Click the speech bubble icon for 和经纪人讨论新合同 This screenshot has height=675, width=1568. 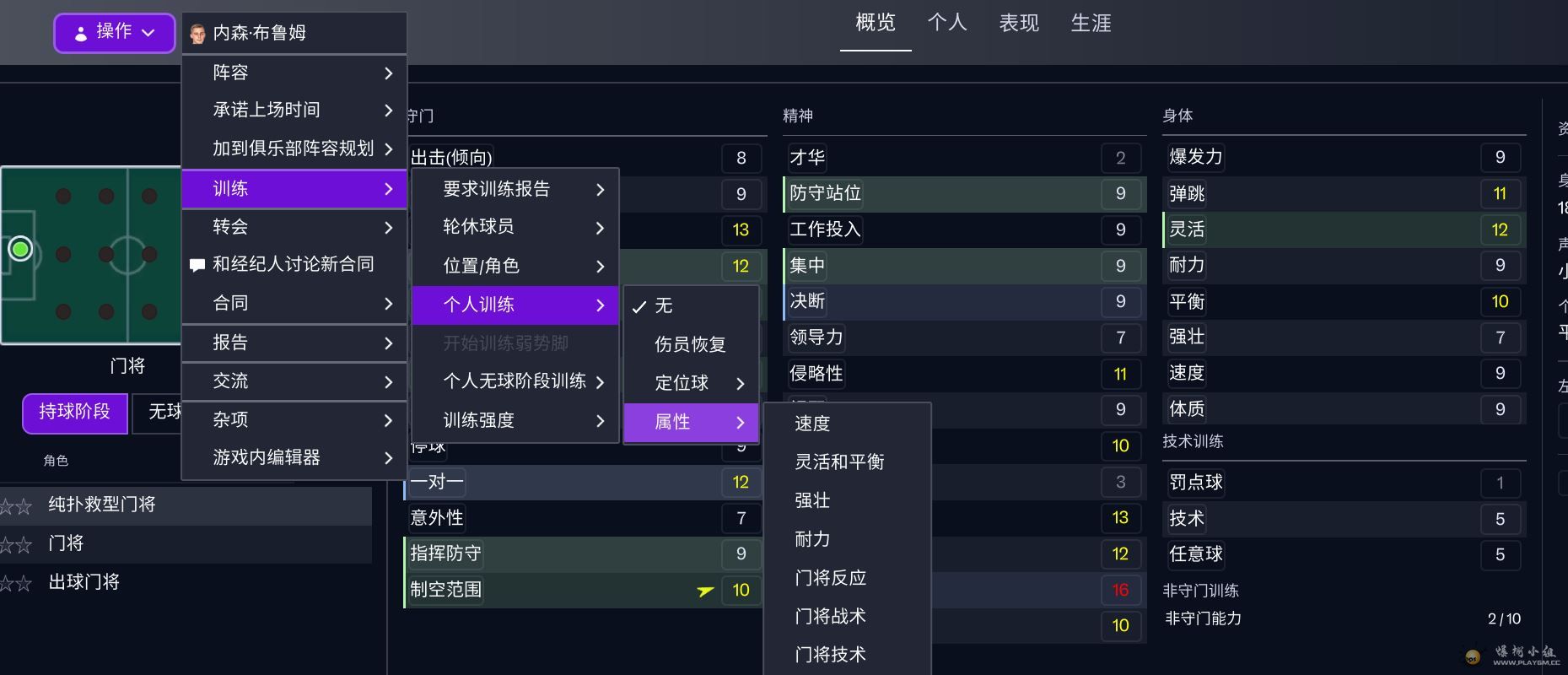pos(197,265)
